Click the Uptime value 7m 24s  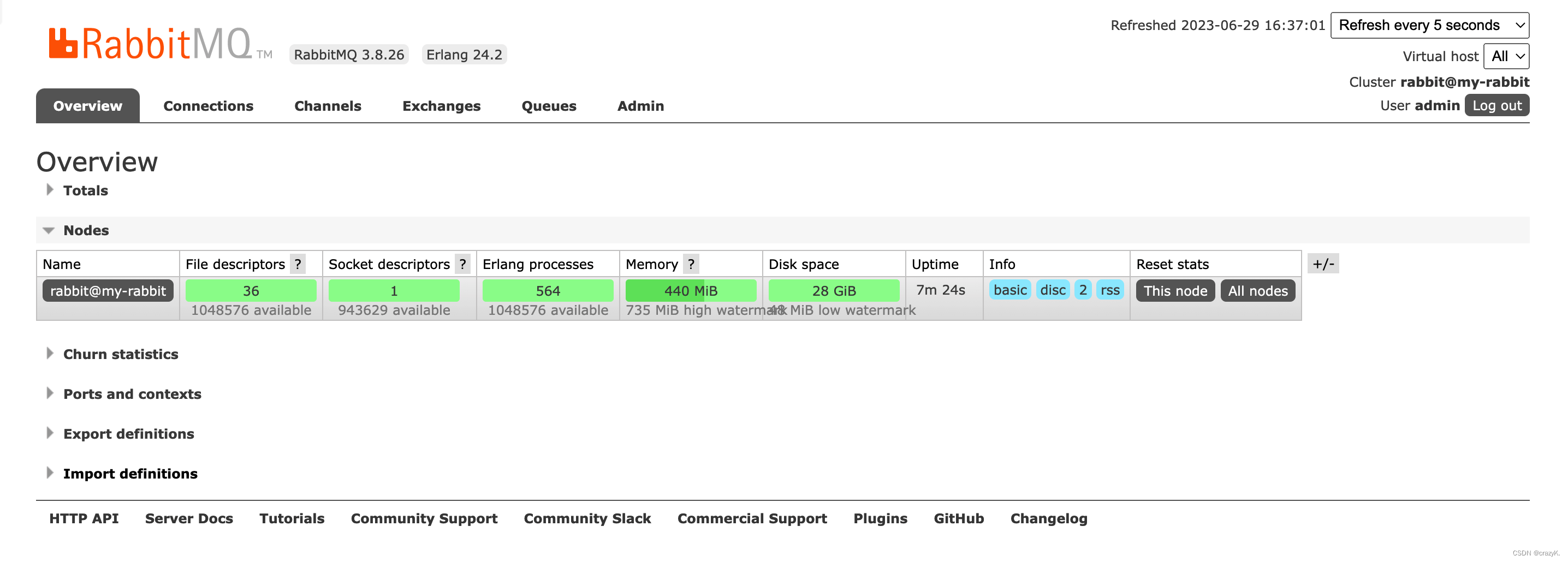tap(941, 290)
